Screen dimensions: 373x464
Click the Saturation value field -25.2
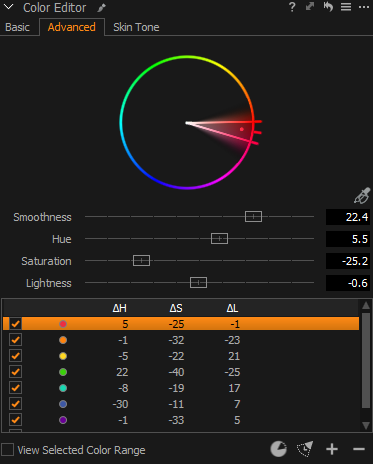tap(348, 261)
